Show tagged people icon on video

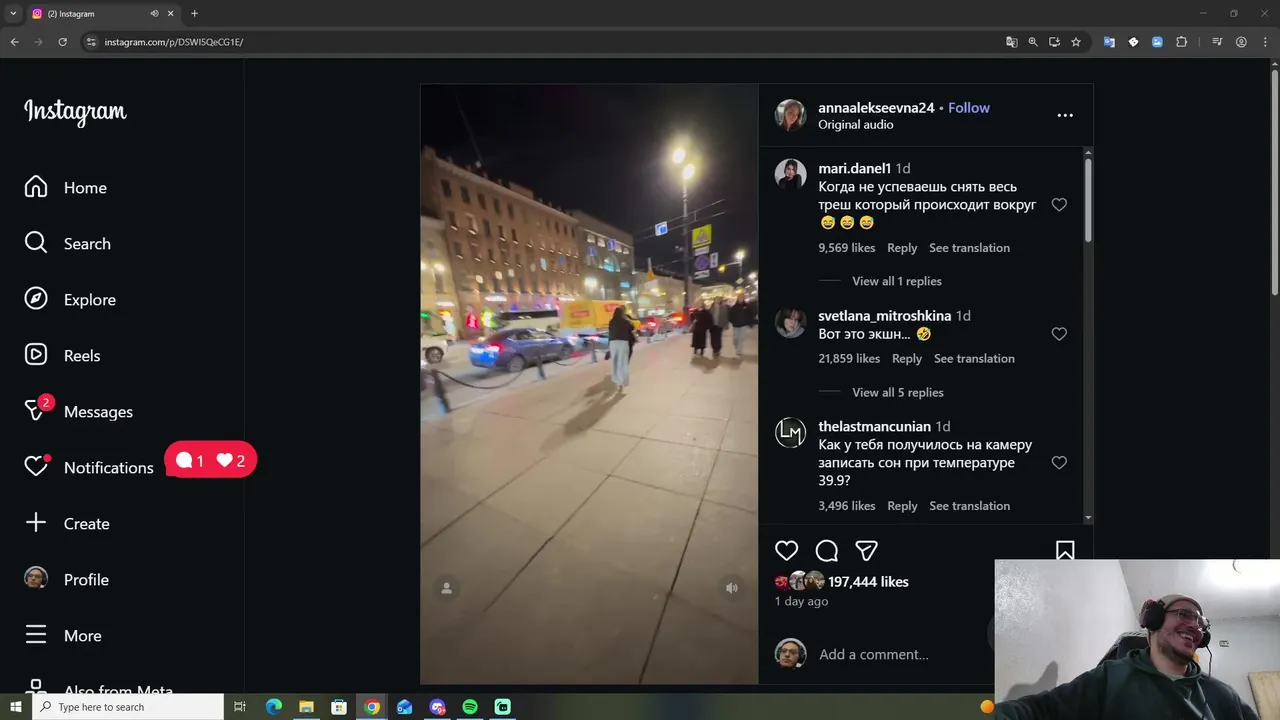[x=447, y=588]
